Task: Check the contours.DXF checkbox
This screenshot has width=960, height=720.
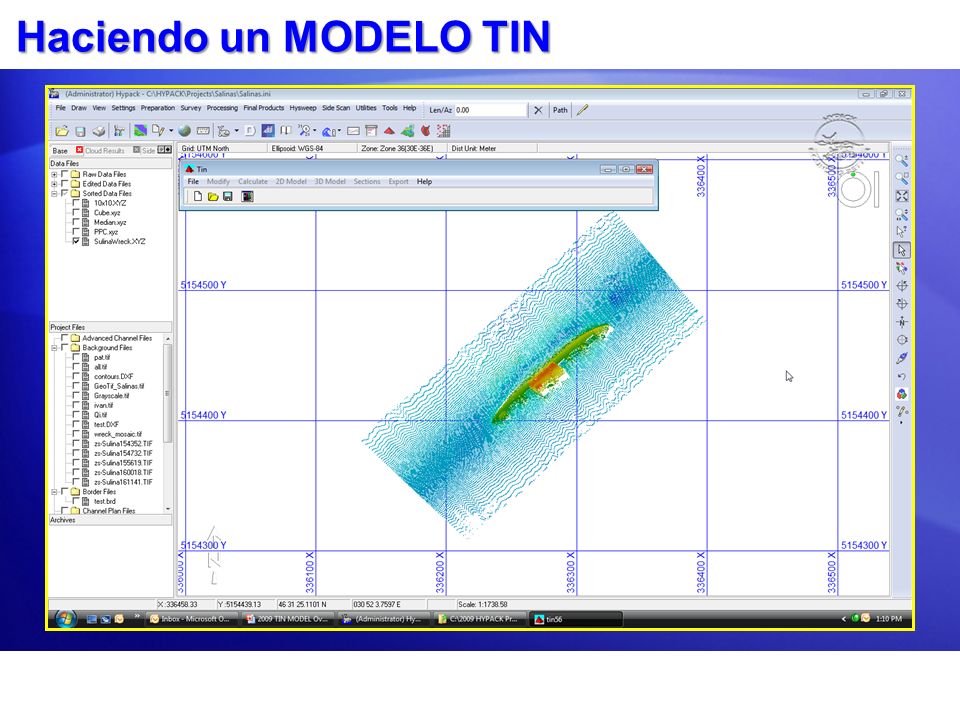Action: click(76, 377)
